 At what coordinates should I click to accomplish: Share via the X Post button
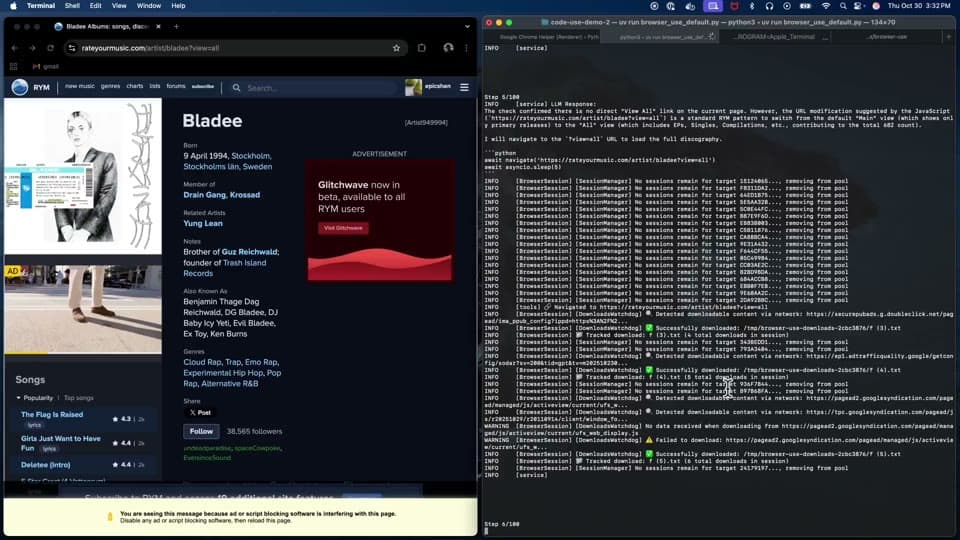coord(200,413)
